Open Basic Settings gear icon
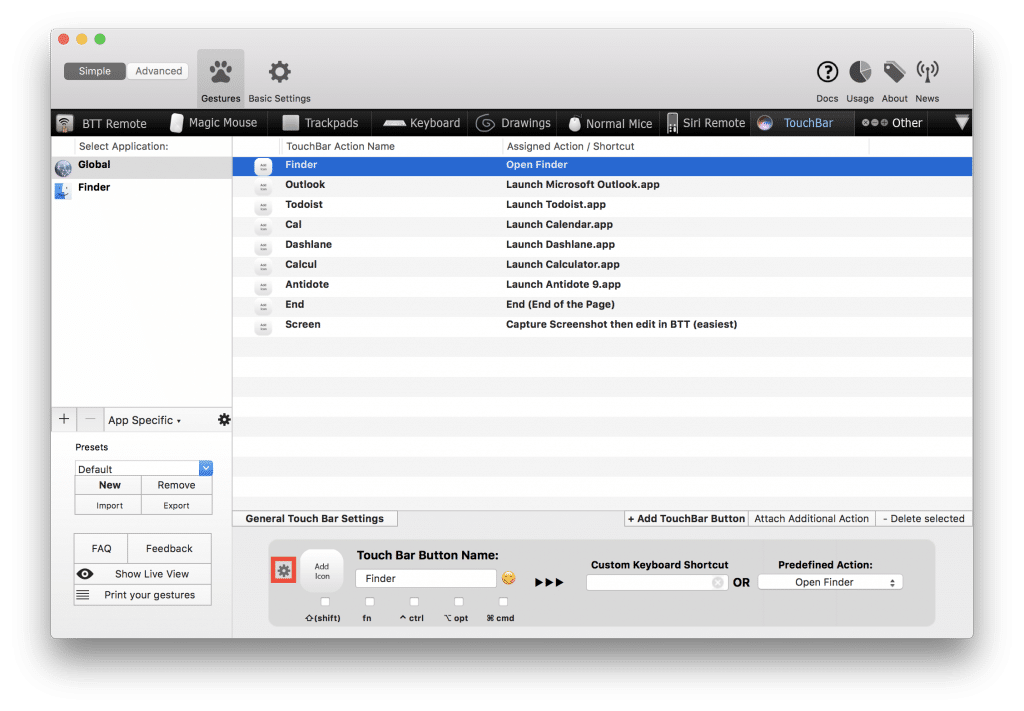This screenshot has width=1024, height=711. 280,73
